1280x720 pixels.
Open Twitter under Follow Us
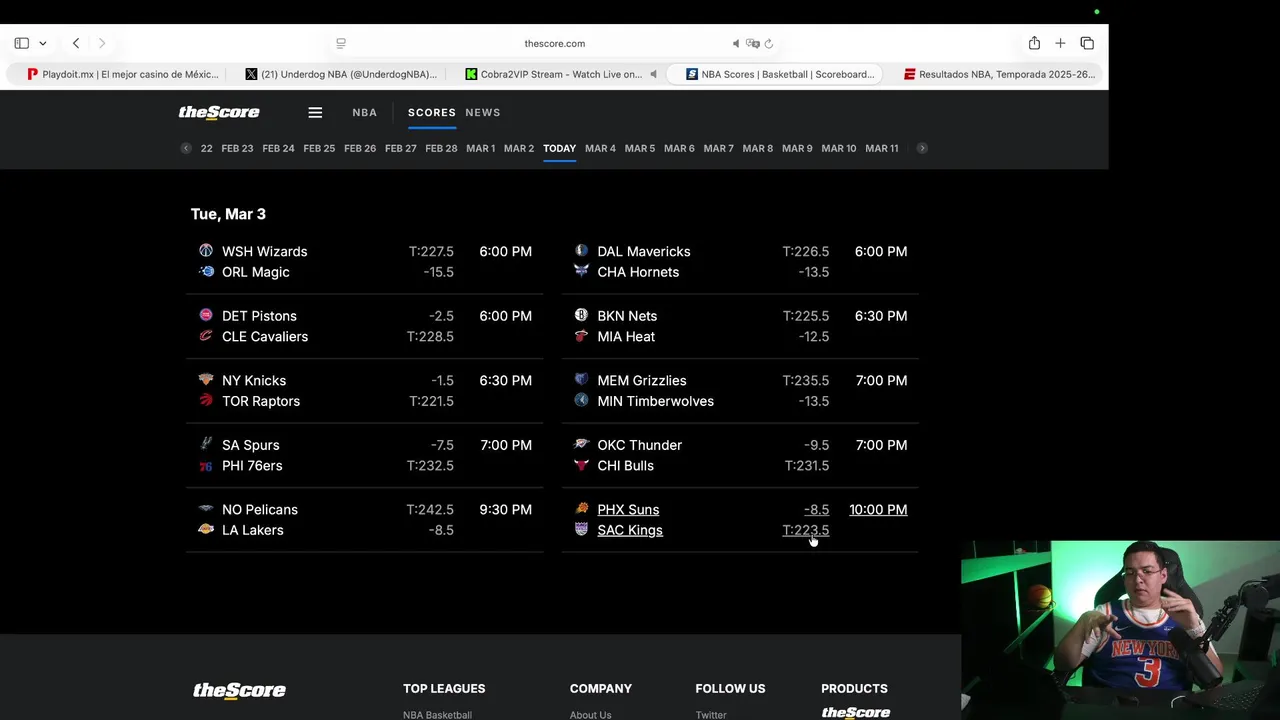pyautogui.click(x=711, y=714)
